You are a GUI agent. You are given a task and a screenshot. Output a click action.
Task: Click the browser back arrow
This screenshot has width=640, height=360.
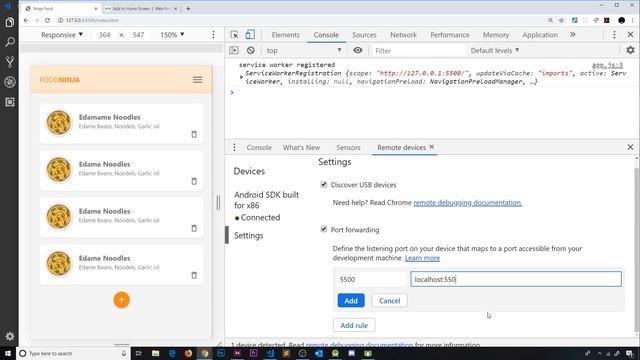(26, 20)
